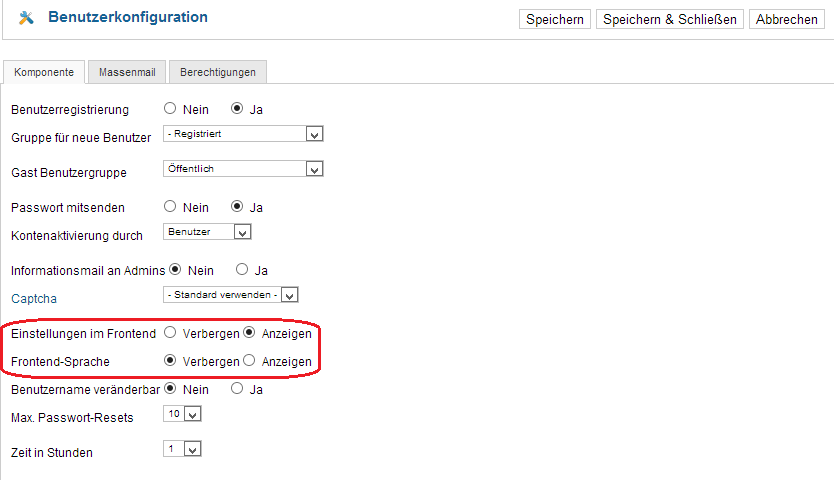Enable Ja for Informationsmail an Admins
Image resolution: width=834 pixels, height=480 pixels.
point(242,269)
